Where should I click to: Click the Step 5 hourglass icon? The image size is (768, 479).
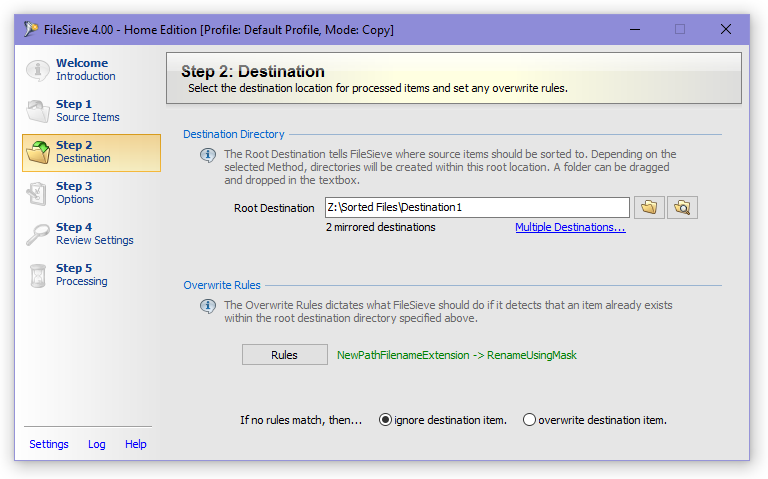point(38,276)
